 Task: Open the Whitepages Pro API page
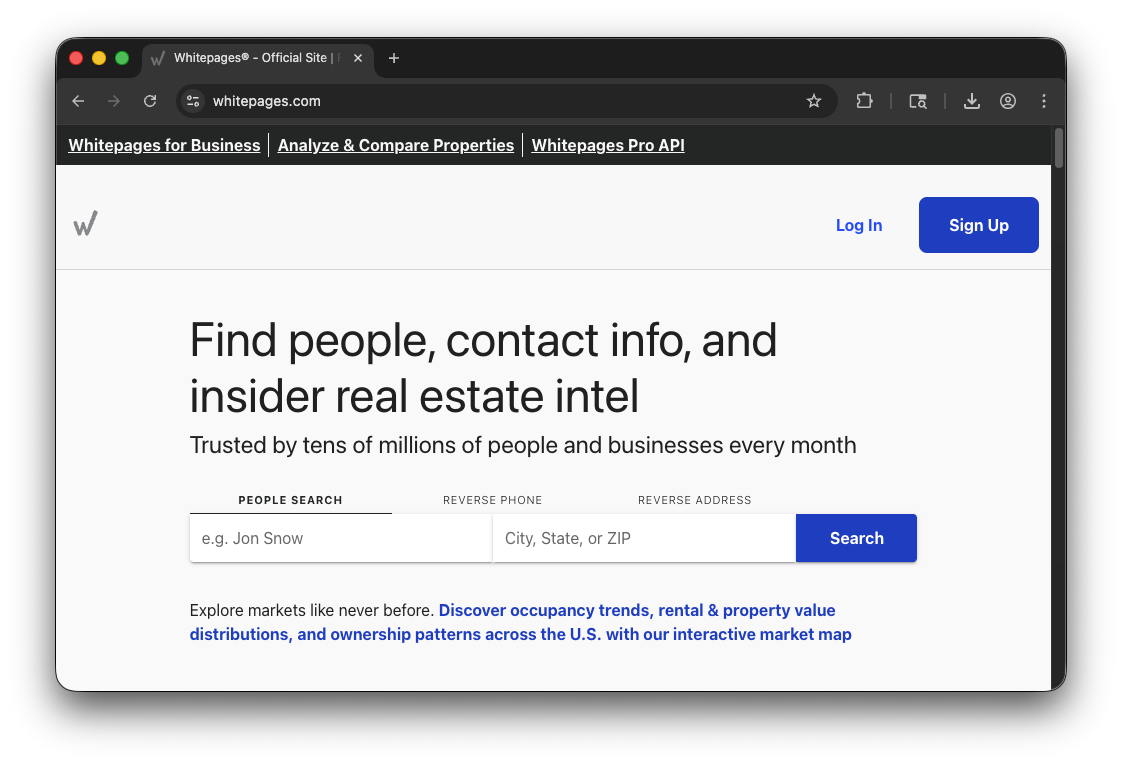coord(607,145)
